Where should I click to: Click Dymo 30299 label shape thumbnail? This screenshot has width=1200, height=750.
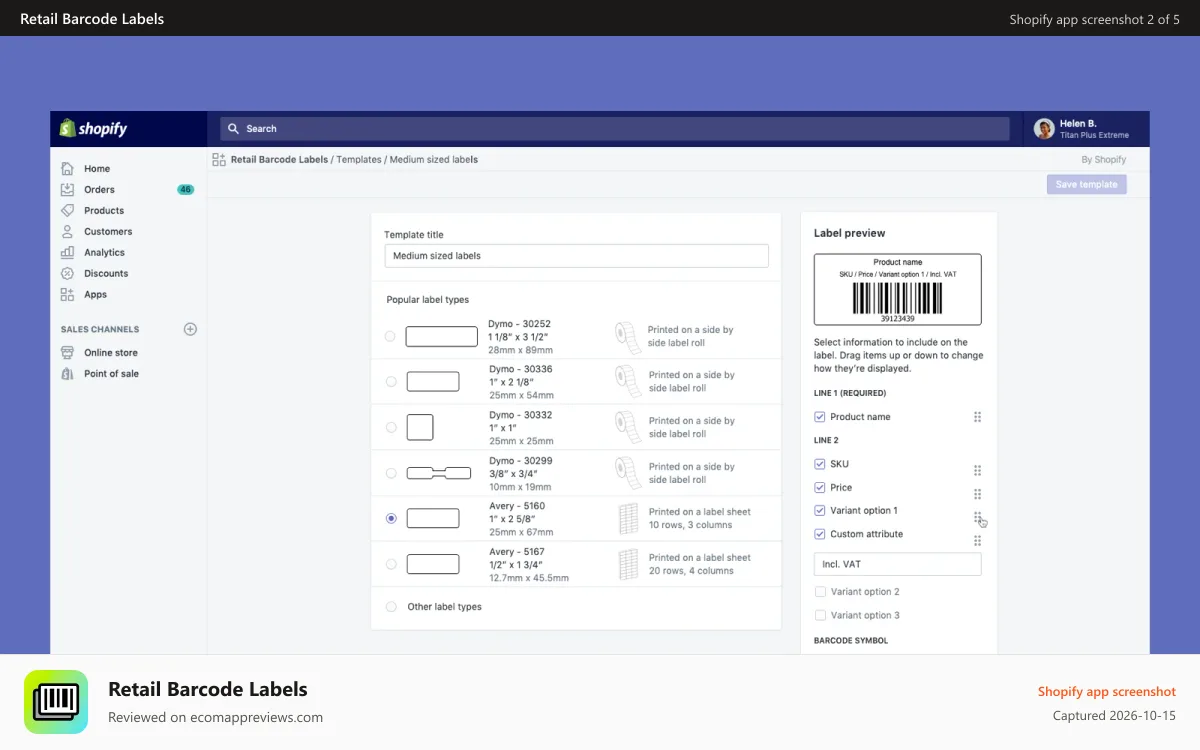(x=438, y=473)
